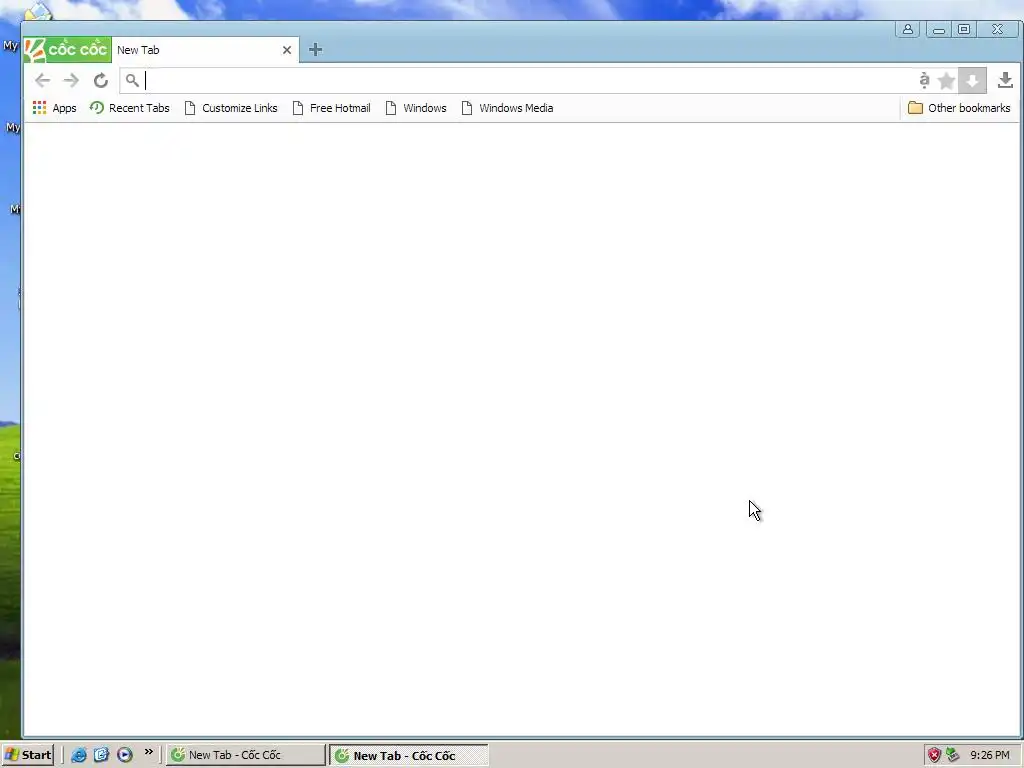This screenshot has height=768, width=1024.
Task: Toggle Vietnamese typing 'à' icon
Action: click(x=924, y=80)
